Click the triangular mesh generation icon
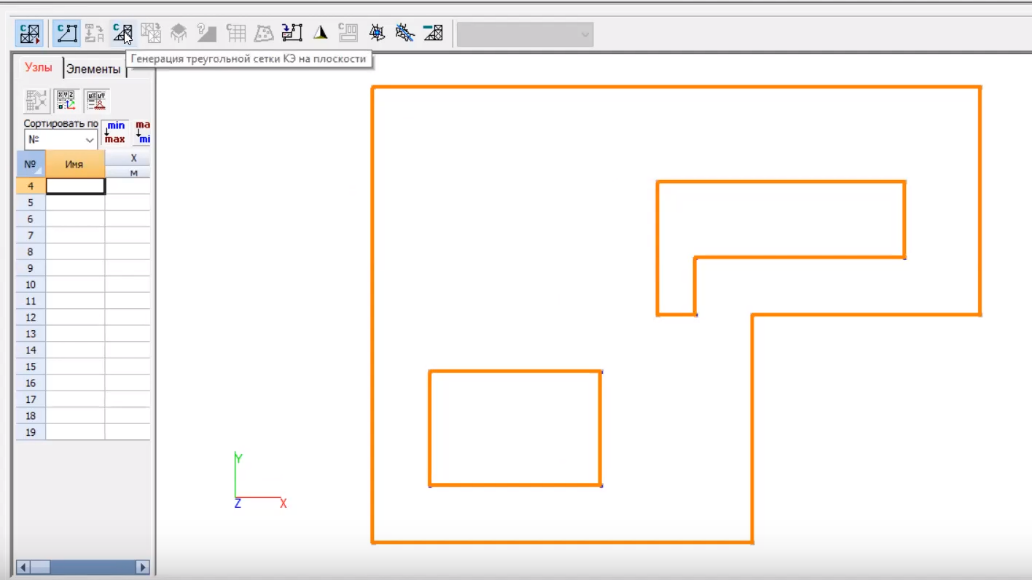The width and height of the screenshot is (1032, 580). pos(122,33)
